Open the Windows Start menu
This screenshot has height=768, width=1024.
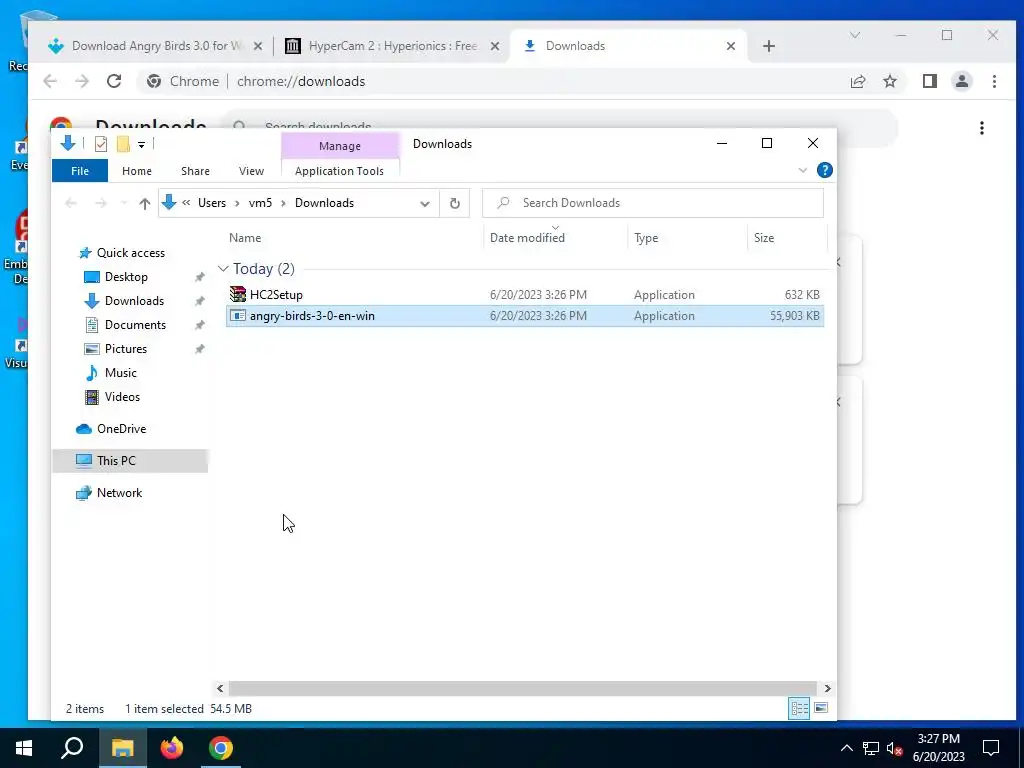(x=24, y=748)
